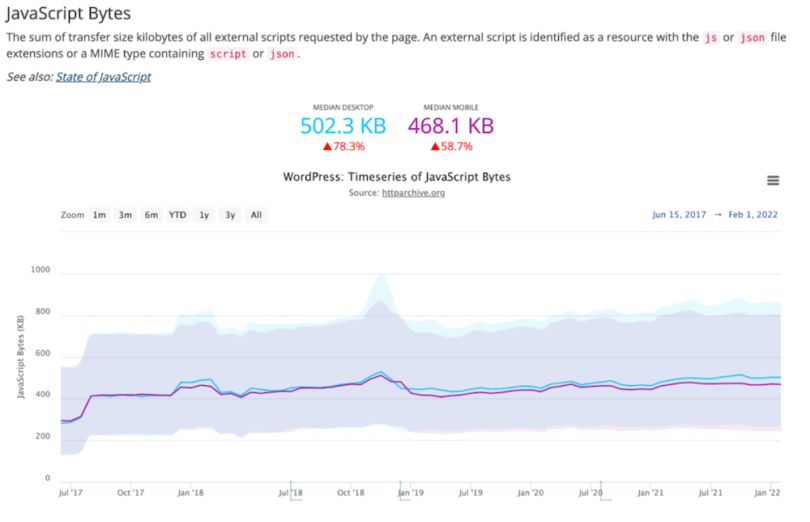Click the 58.7% mobile increase figure

[451, 146]
